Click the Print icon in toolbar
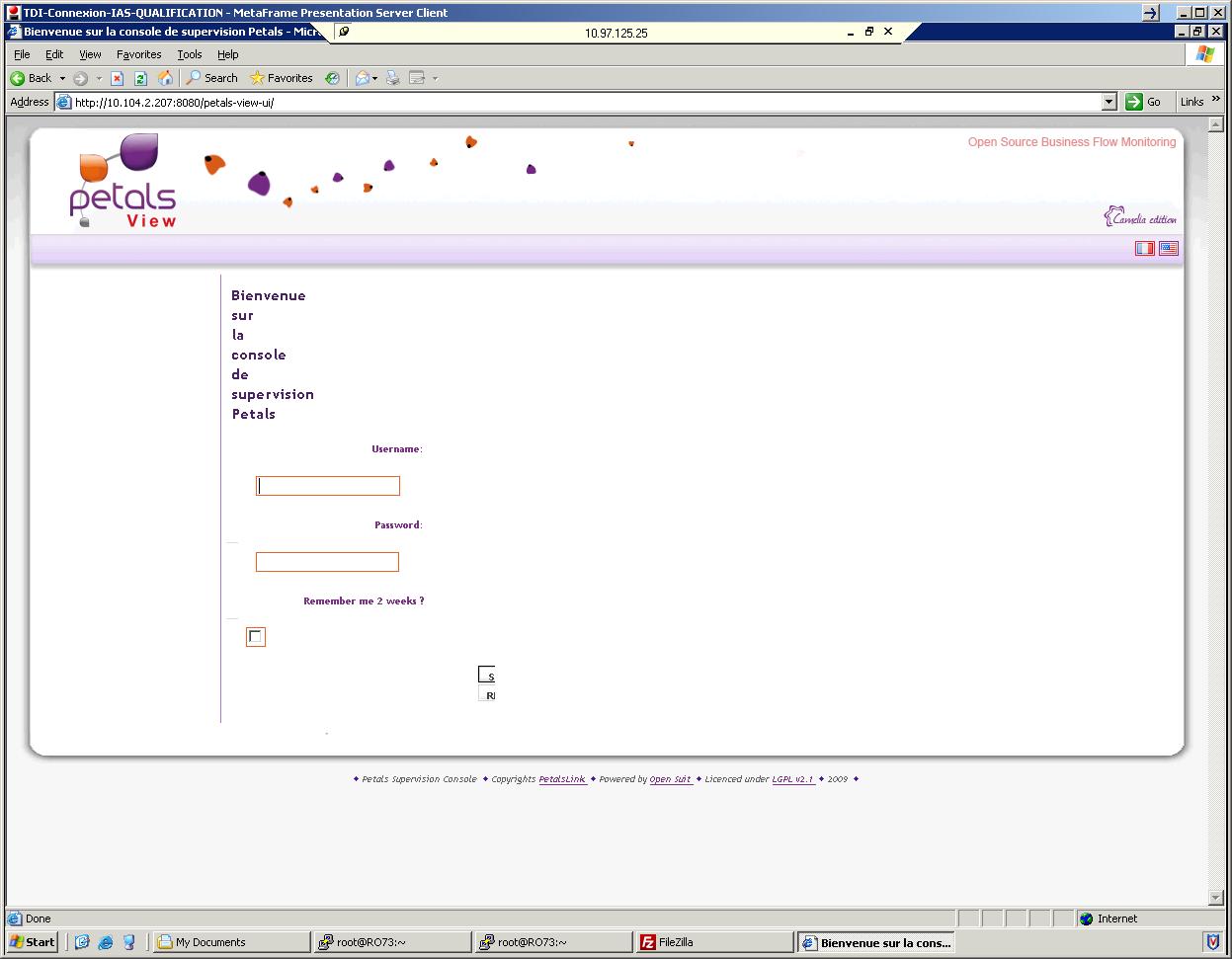Image resolution: width=1232 pixels, height=959 pixels. [x=392, y=78]
